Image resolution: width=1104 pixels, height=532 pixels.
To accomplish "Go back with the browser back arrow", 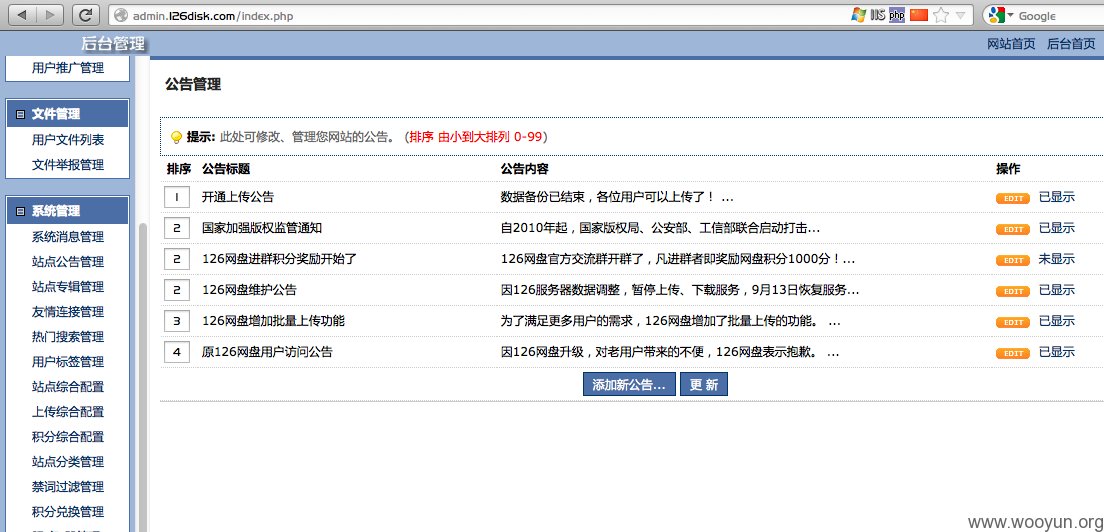I will [x=23, y=15].
